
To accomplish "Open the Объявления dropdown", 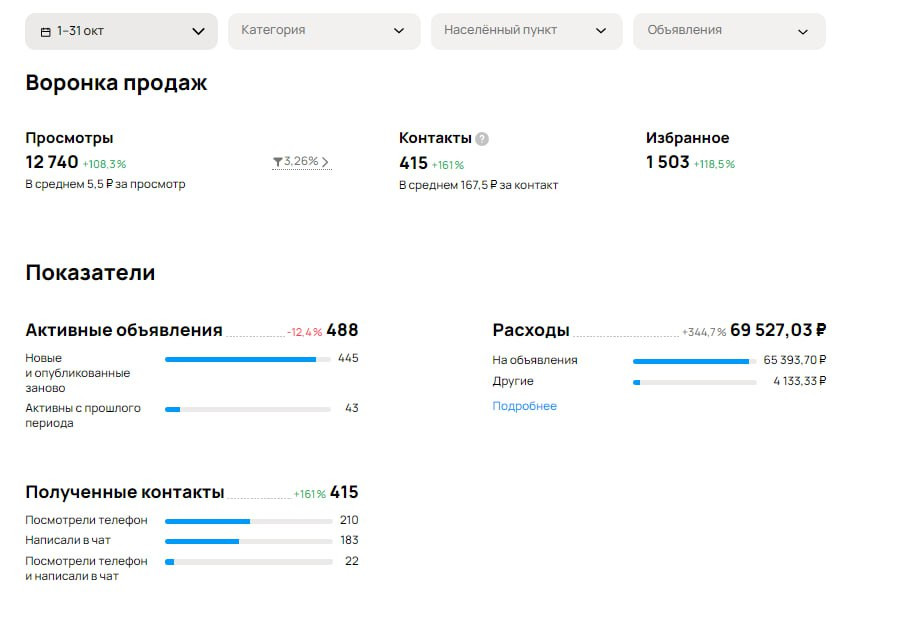I will (x=729, y=31).
